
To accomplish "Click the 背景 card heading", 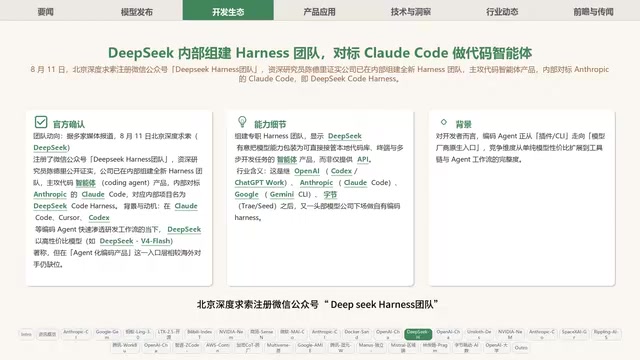I will click(x=463, y=124).
